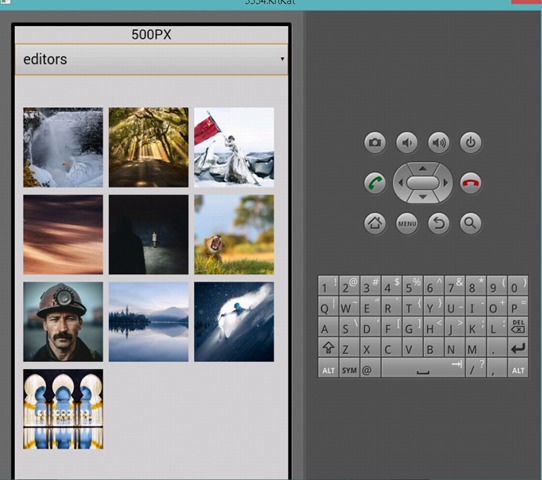542x480 pixels.
Task: Click the right ALT key
Action: (x=518, y=368)
